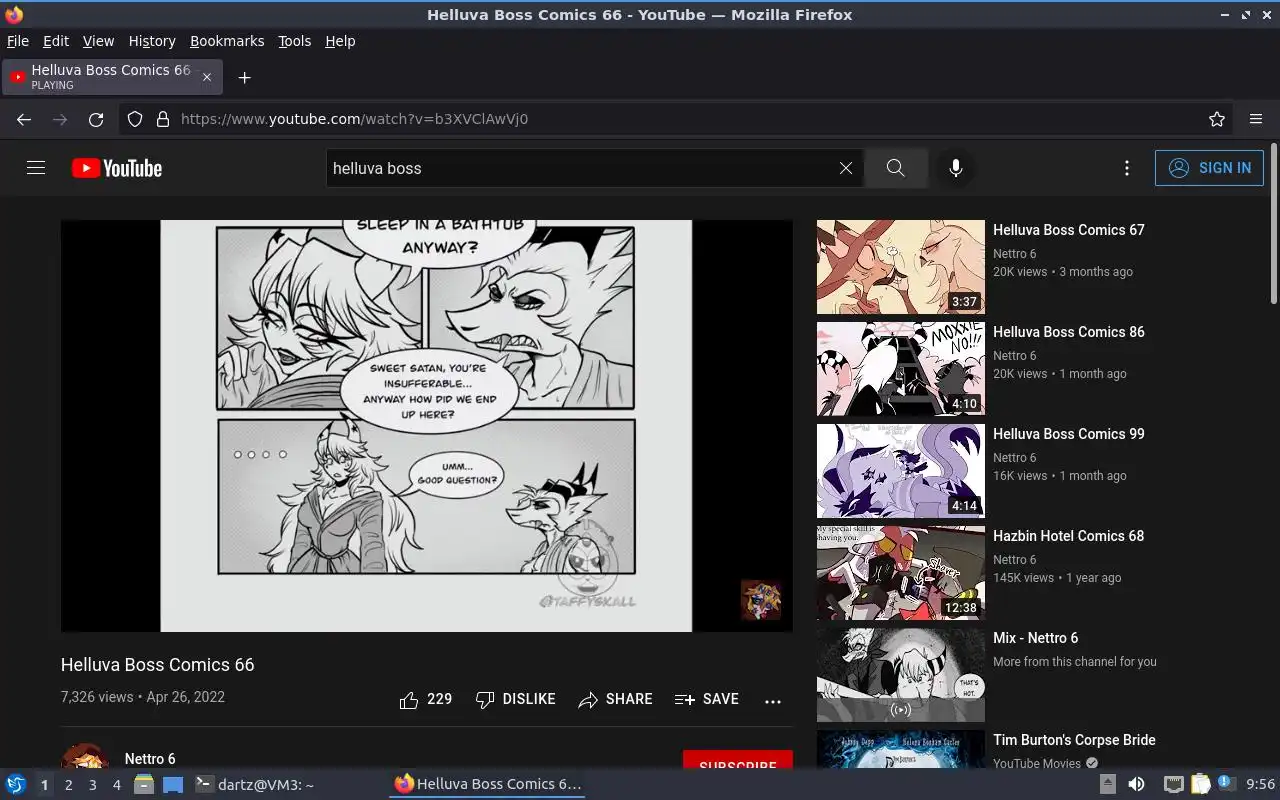The image size is (1280, 800).
Task: Open the History menu
Action: [152, 41]
